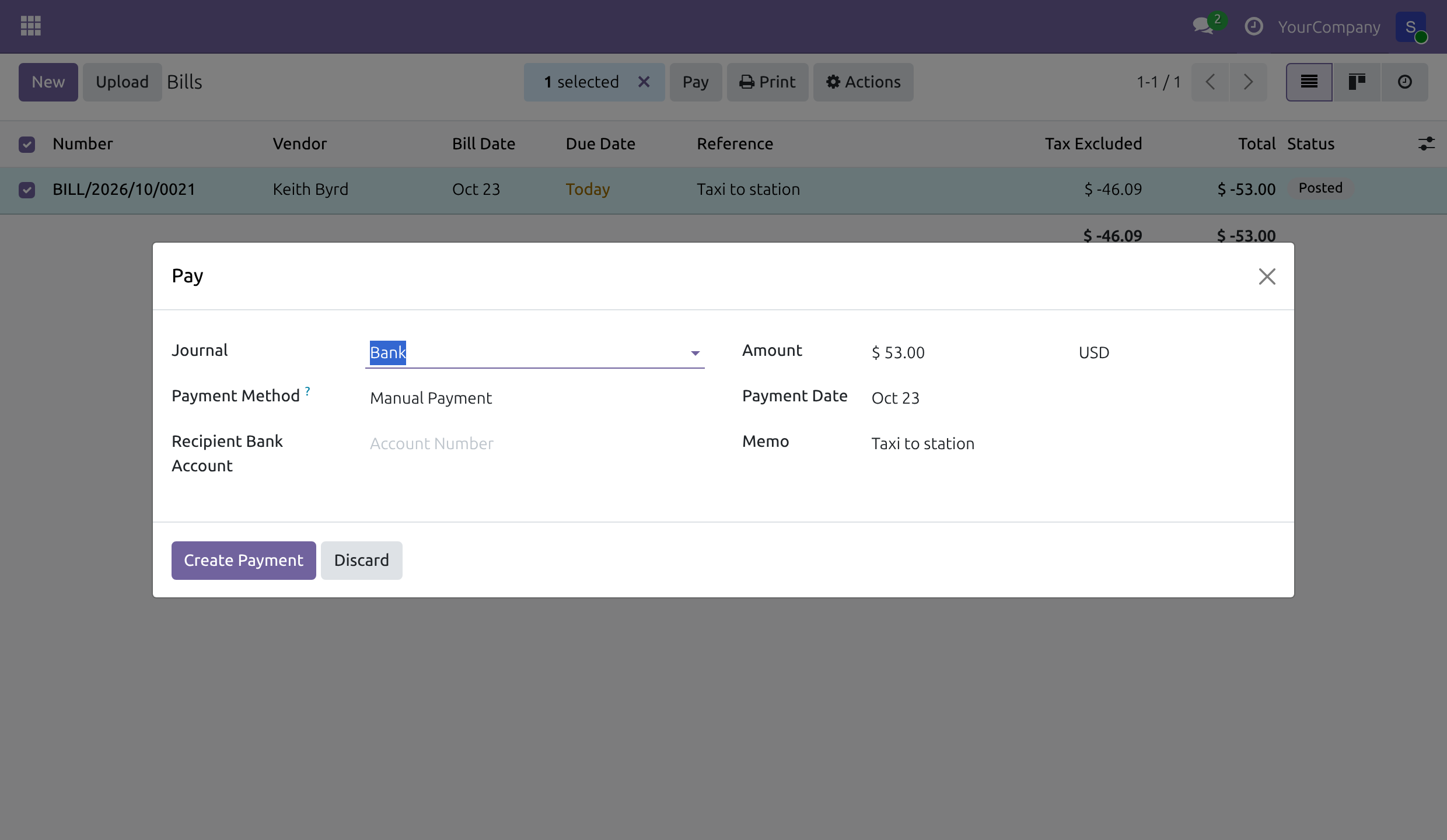Switch to activity view

[1405, 82]
